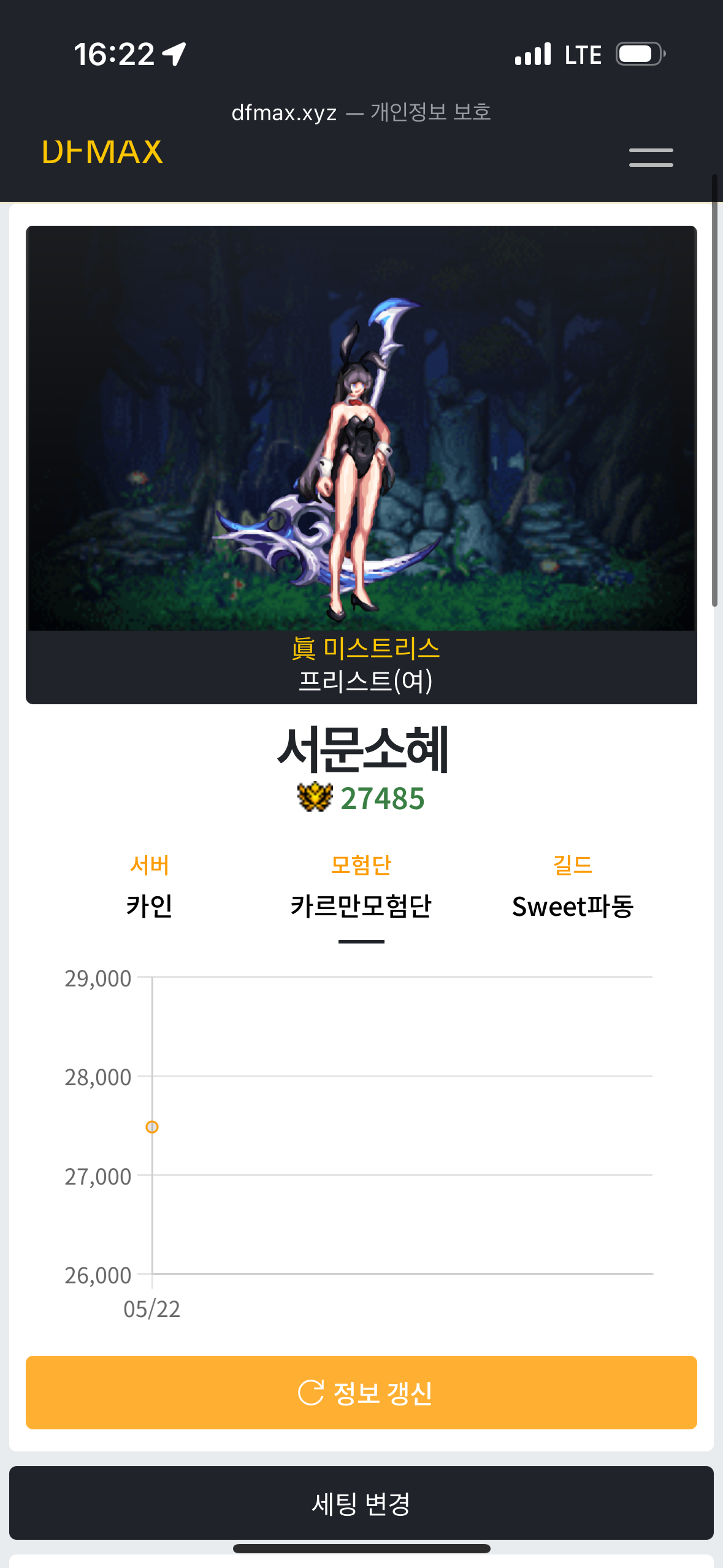Select the 모험단 tab
The height and width of the screenshot is (1568, 723).
361,887
